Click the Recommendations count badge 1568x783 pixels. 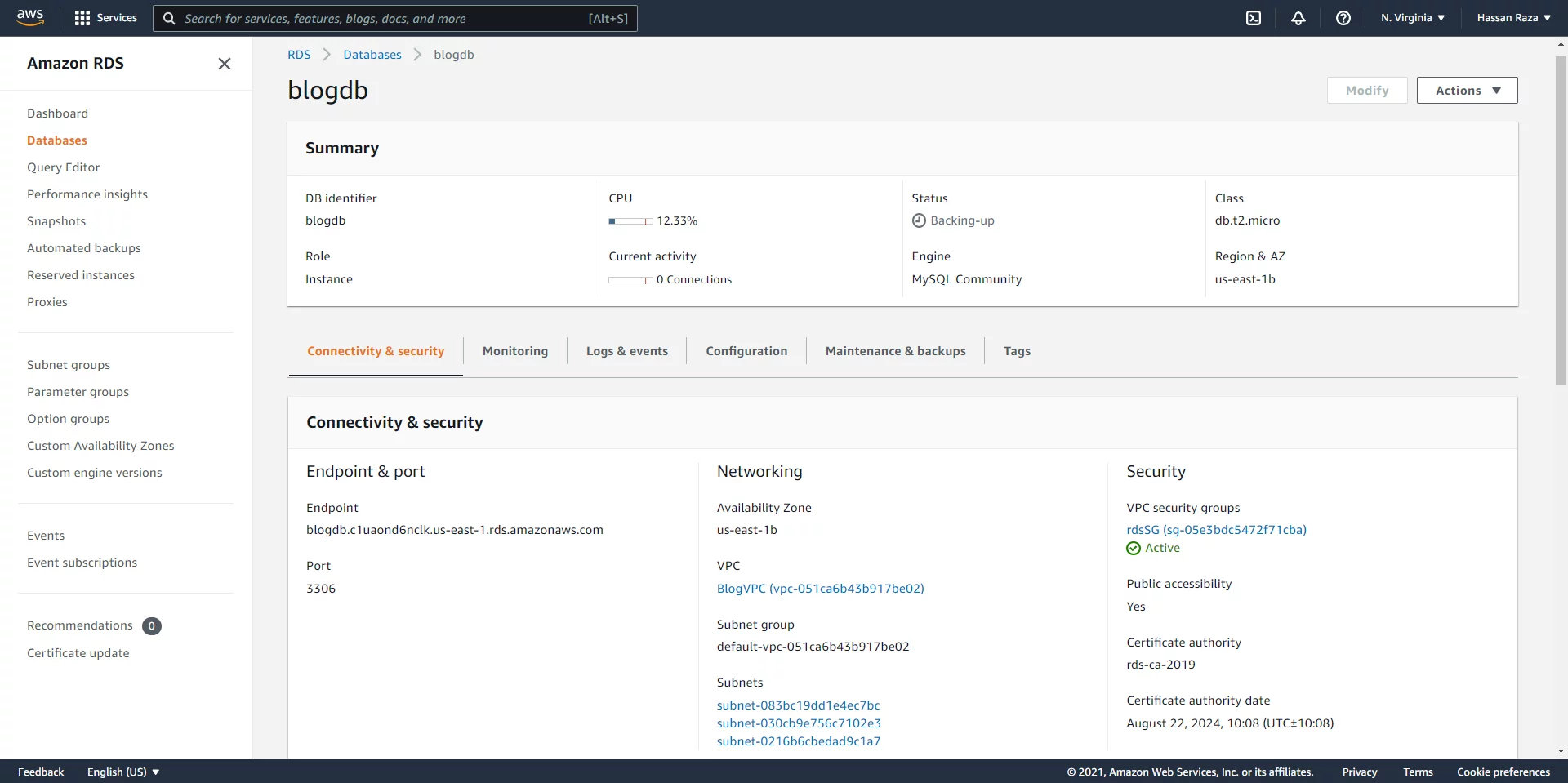[x=152, y=626]
